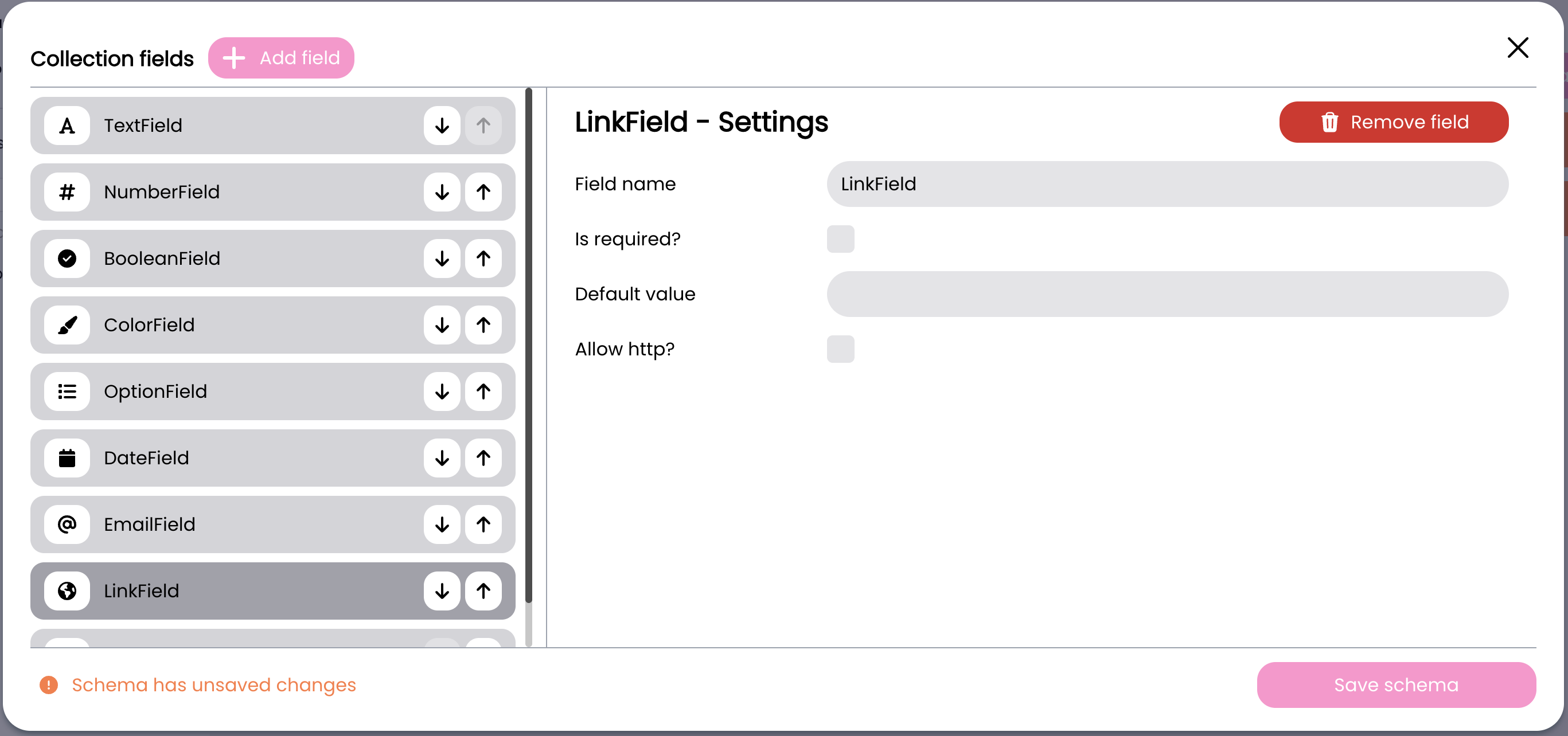This screenshot has height=736, width=1568.
Task: Move TextField down with arrow button
Action: (442, 126)
